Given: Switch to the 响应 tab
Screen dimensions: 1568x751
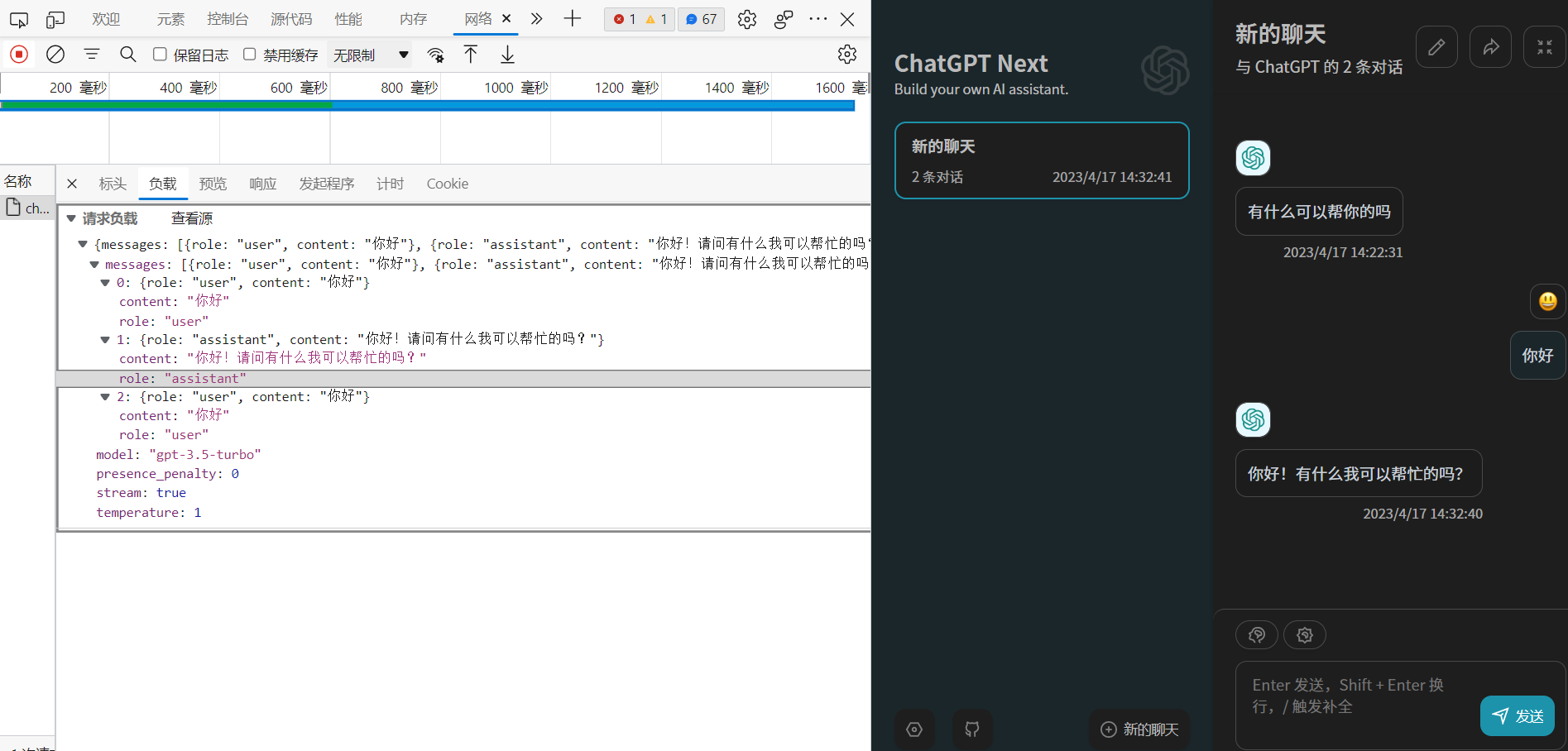Looking at the screenshot, I should (x=263, y=184).
